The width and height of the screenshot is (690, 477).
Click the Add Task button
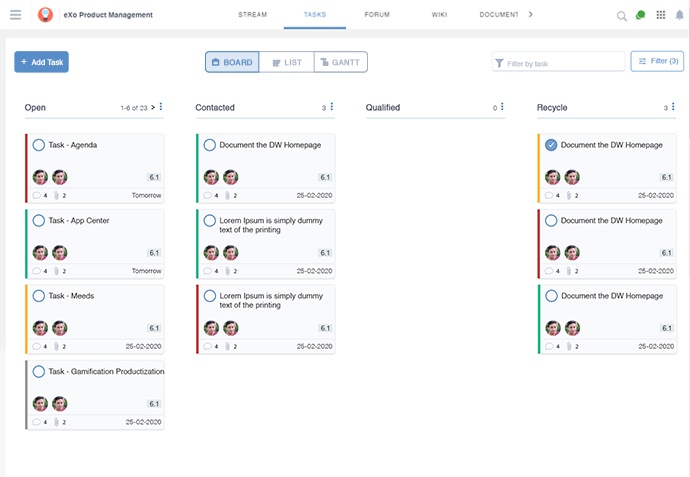41,62
